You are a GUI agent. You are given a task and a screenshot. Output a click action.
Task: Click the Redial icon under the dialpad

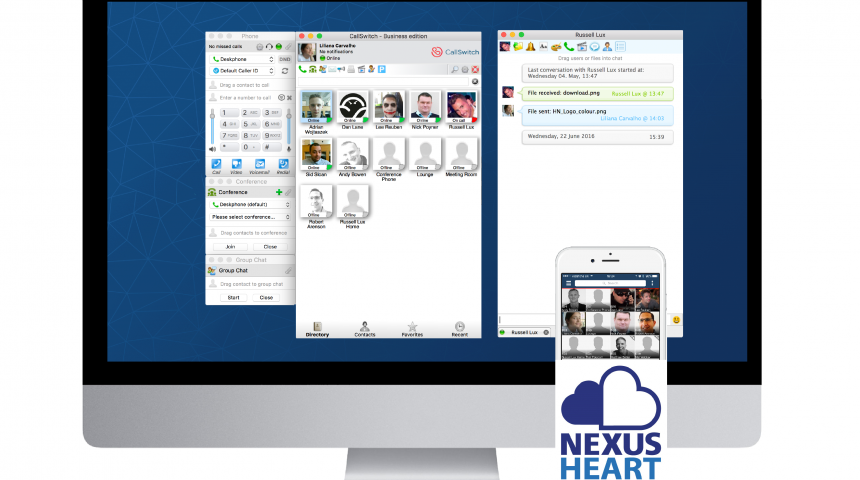284,164
